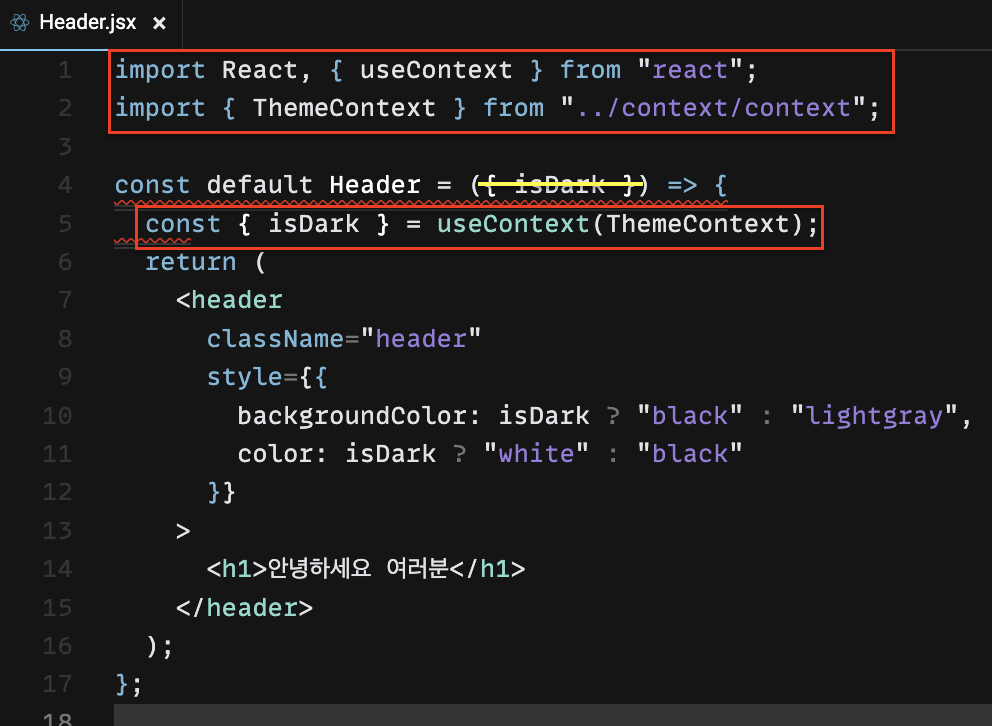This screenshot has width=992, height=726.
Task: Click the "useContext" import on line 1
Action: pyautogui.click(x=436, y=70)
